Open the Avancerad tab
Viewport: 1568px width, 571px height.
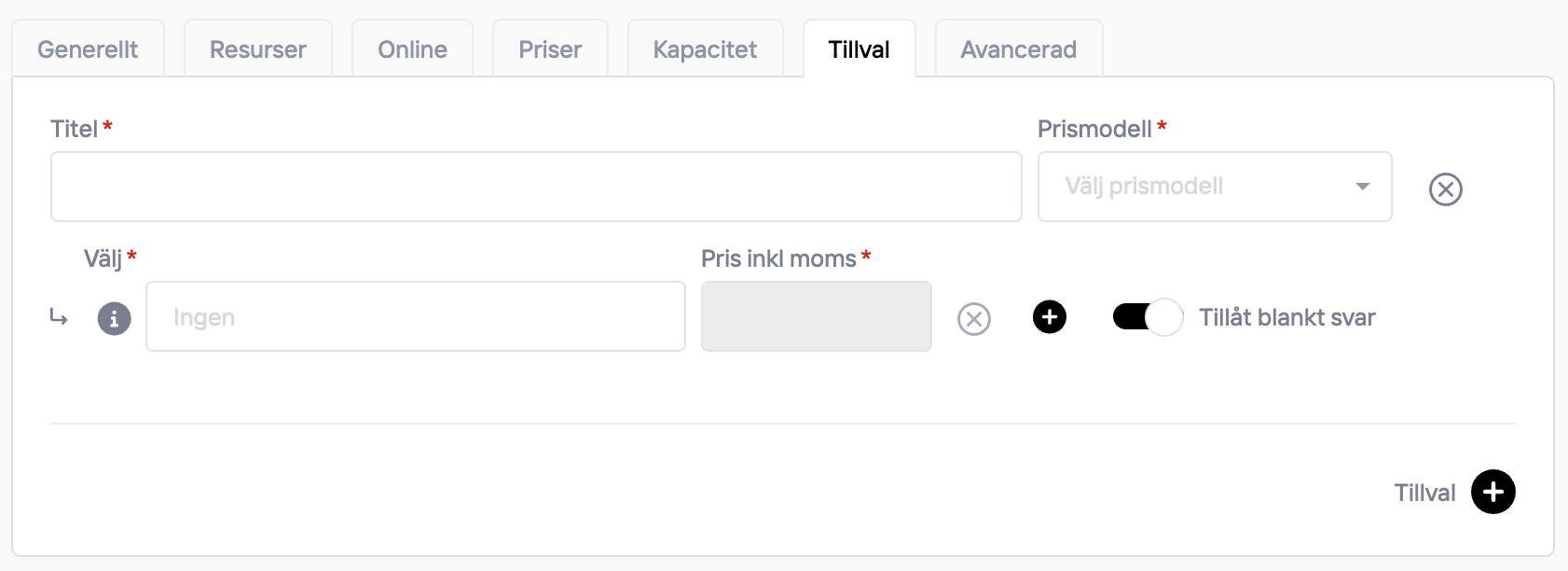[x=1018, y=49]
